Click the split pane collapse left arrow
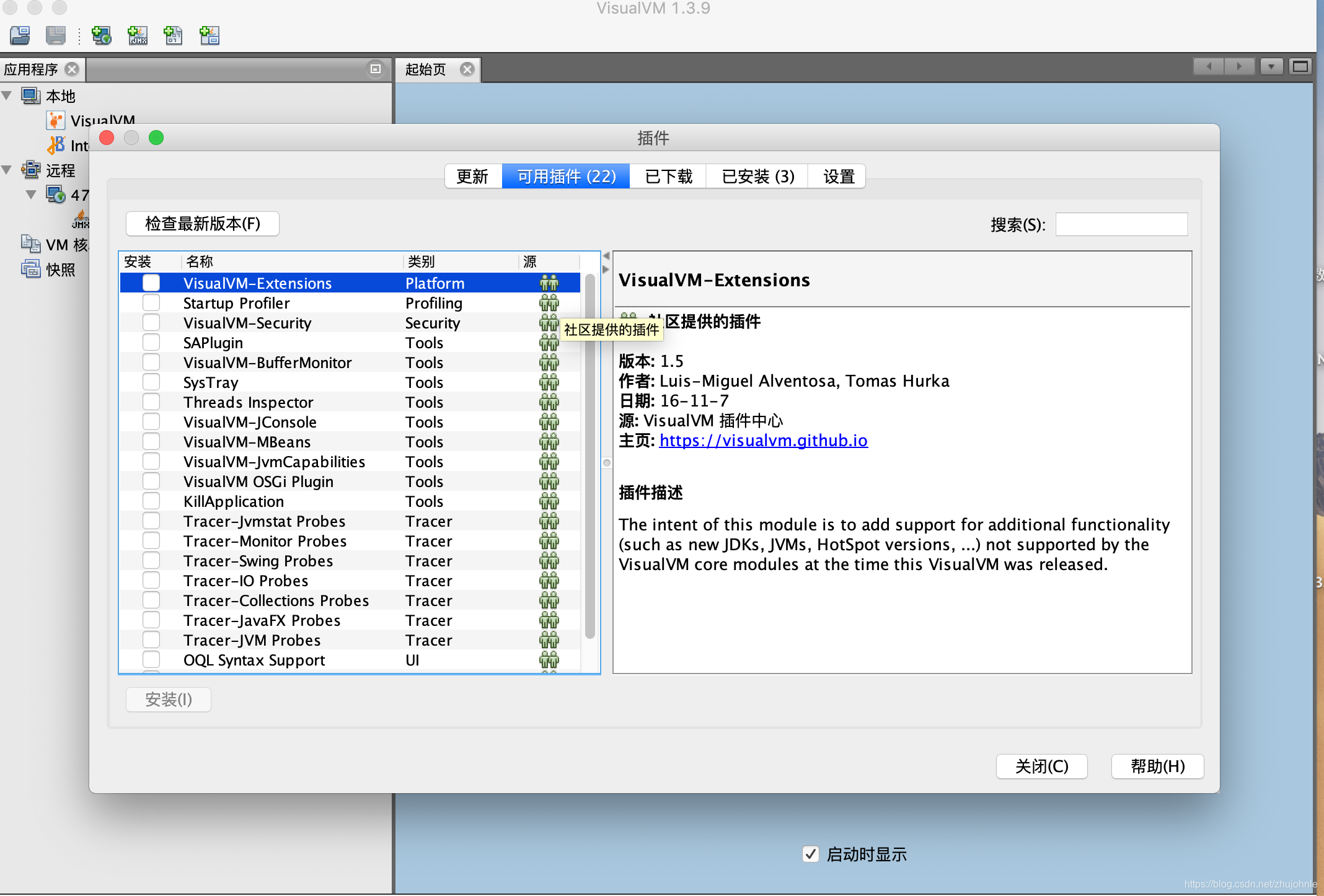Viewport: 1324px width, 896px height. click(606, 257)
